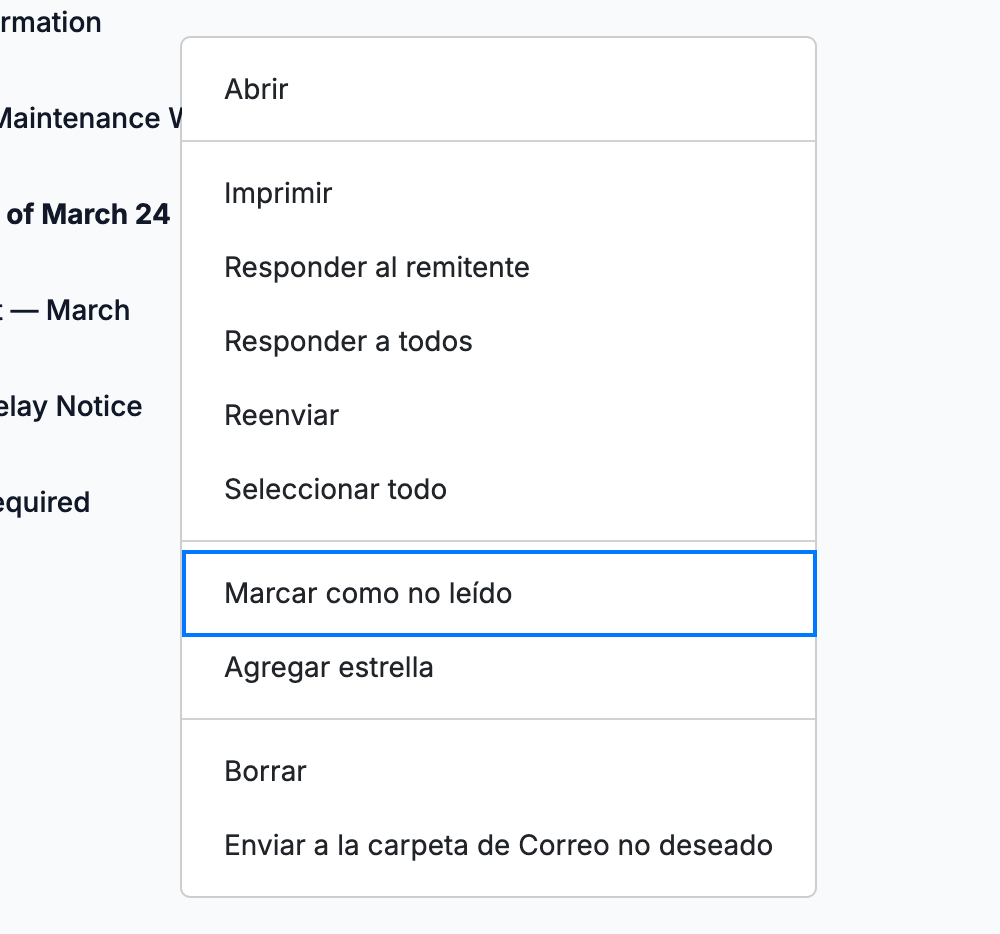Open the email ending in "rmation"
1000x934 pixels.
[51, 22]
